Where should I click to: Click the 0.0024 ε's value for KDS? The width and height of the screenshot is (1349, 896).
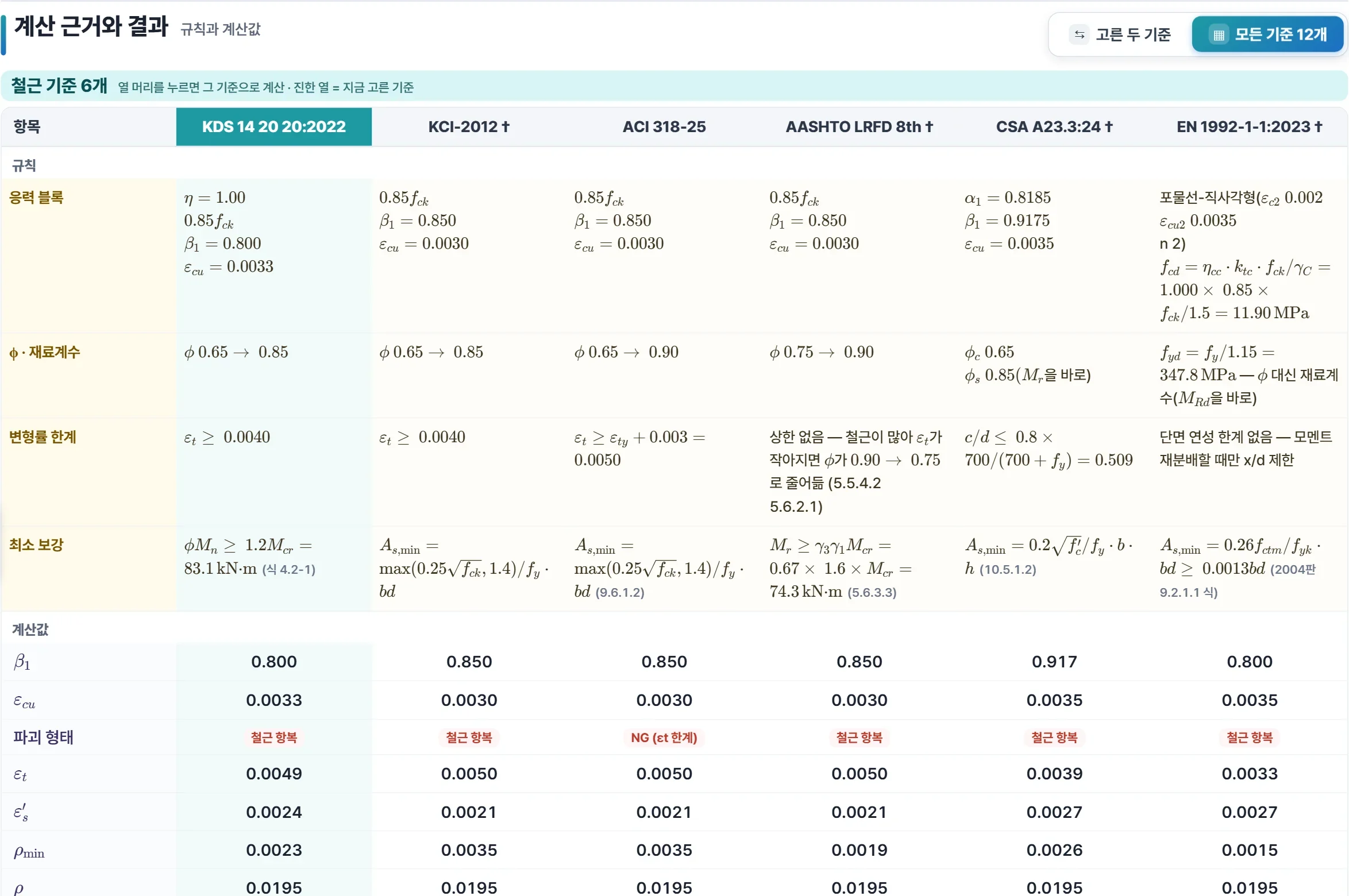[274, 812]
